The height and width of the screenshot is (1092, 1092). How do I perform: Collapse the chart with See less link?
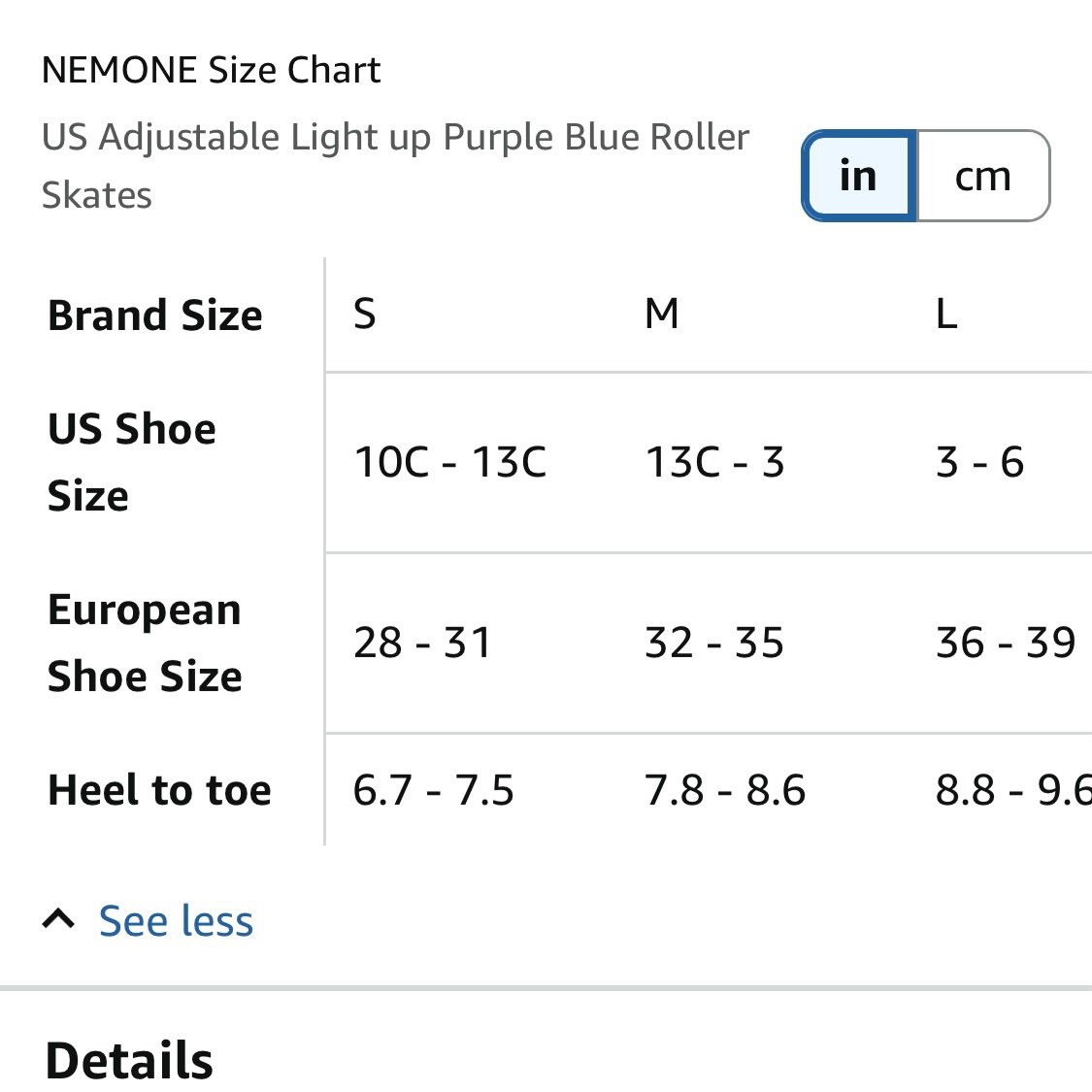pos(176,921)
